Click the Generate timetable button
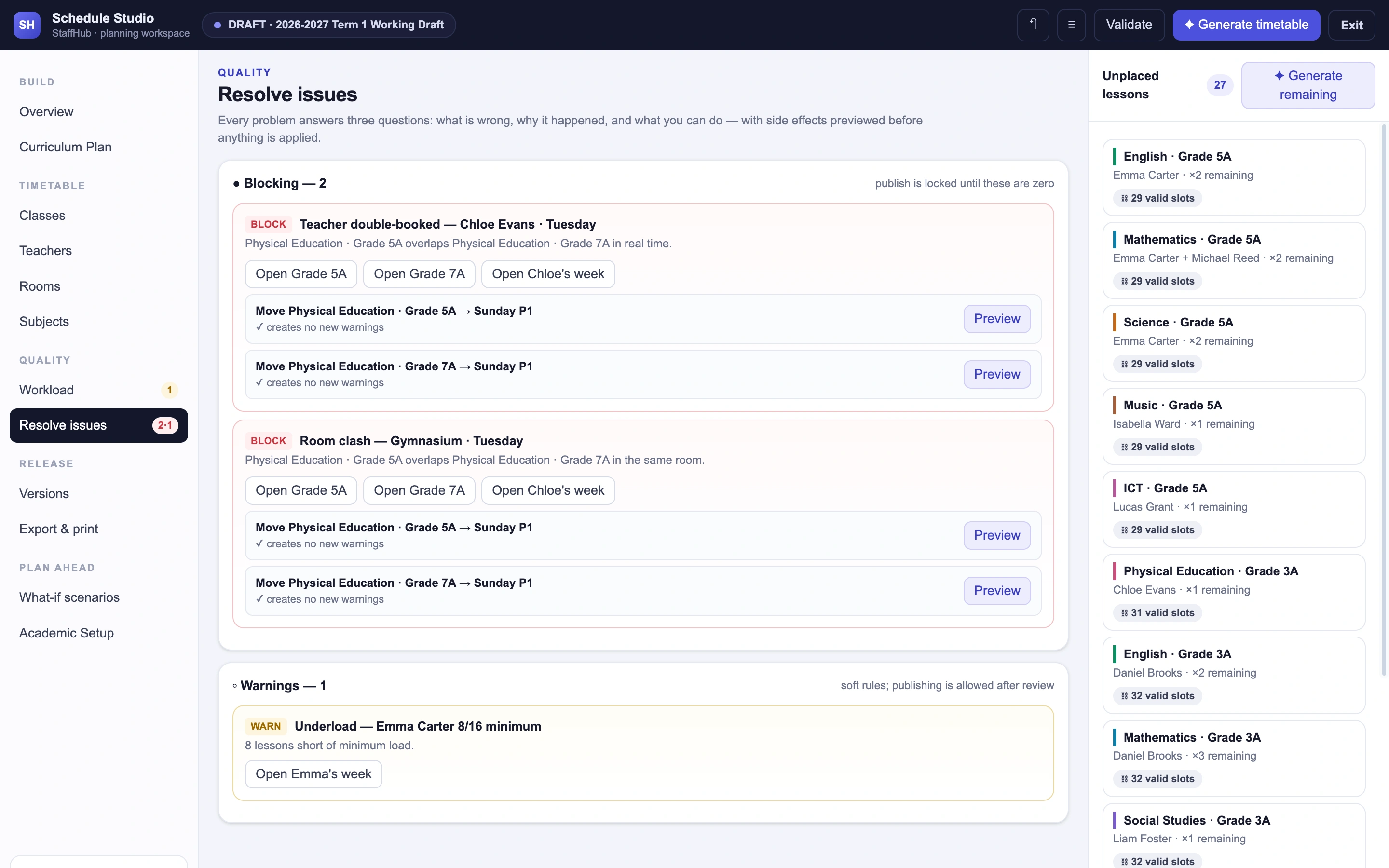Image resolution: width=1389 pixels, height=868 pixels. tap(1246, 25)
